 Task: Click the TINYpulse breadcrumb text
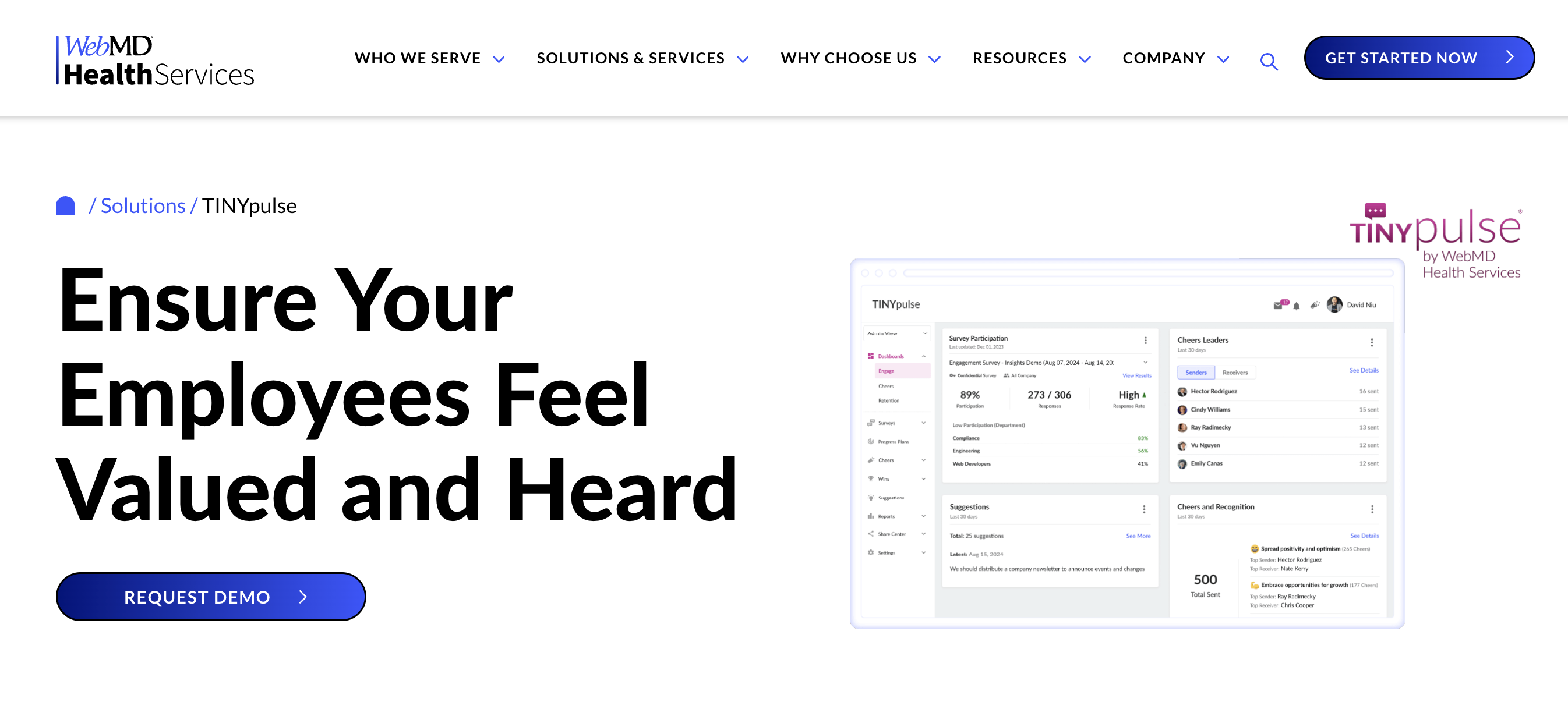[249, 205]
